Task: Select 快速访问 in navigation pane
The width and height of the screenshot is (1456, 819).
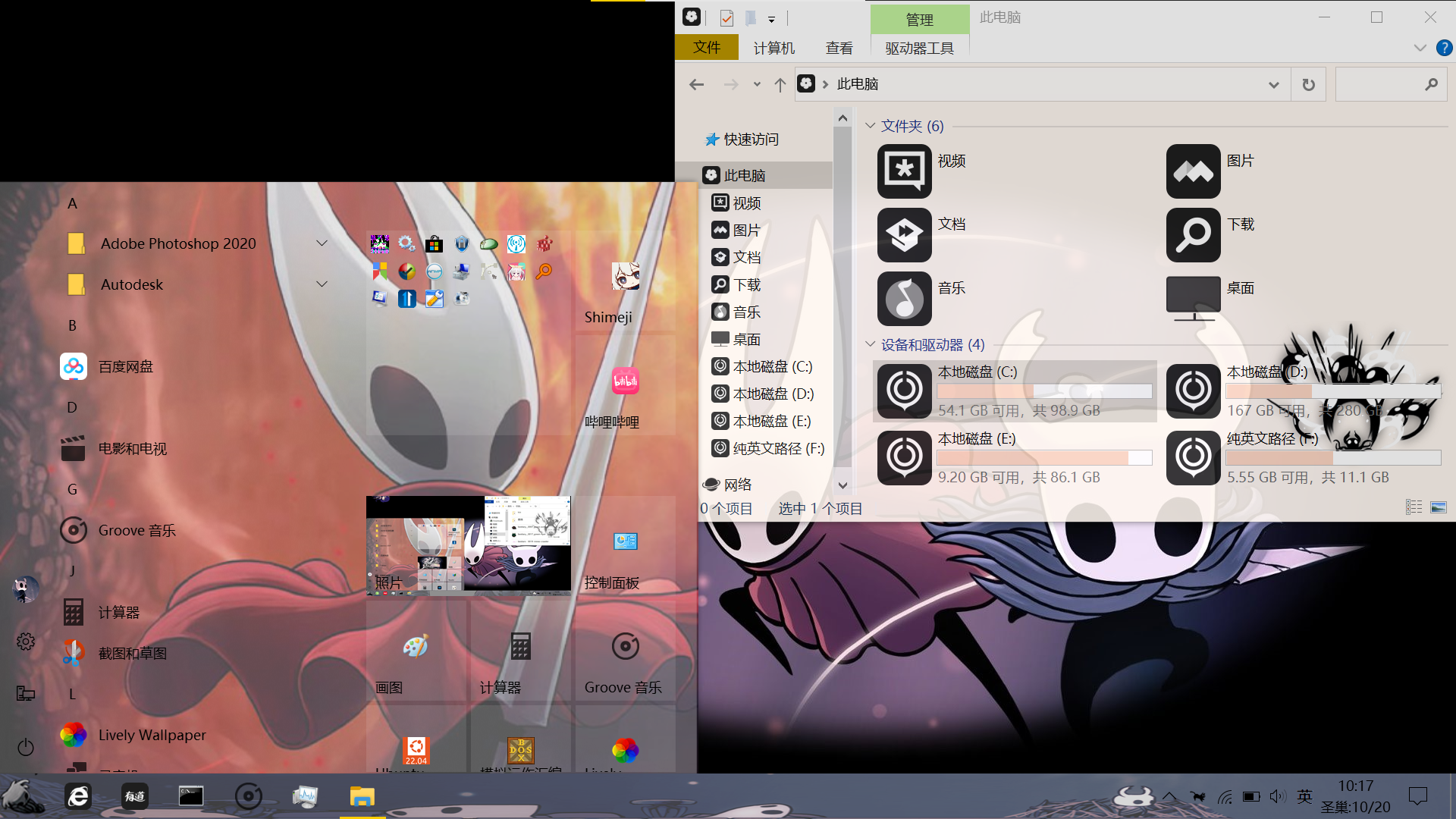Action: coord(751,140)
